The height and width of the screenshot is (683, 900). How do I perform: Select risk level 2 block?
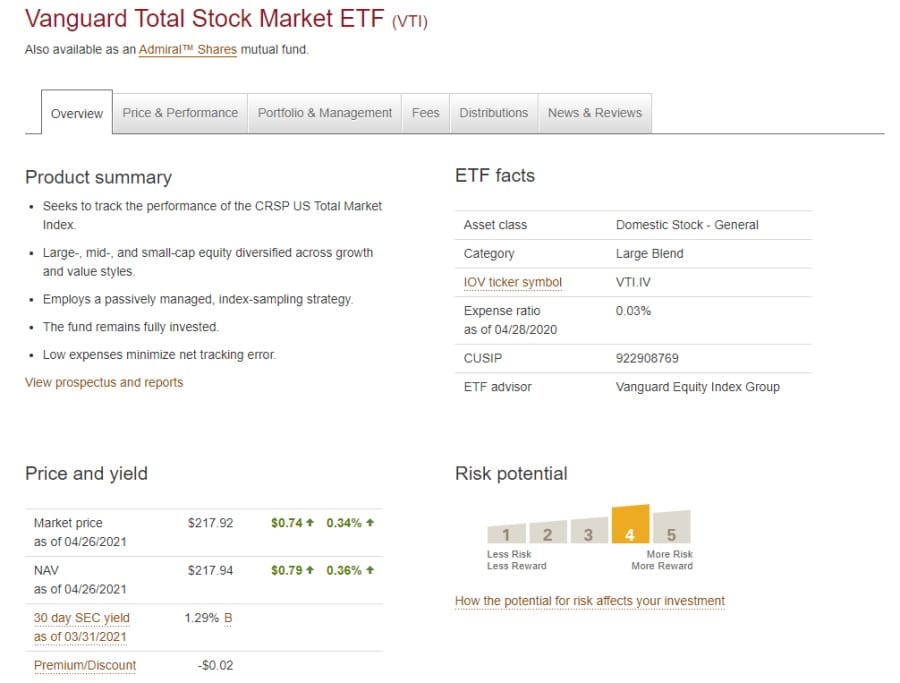(x=548, y=531)
